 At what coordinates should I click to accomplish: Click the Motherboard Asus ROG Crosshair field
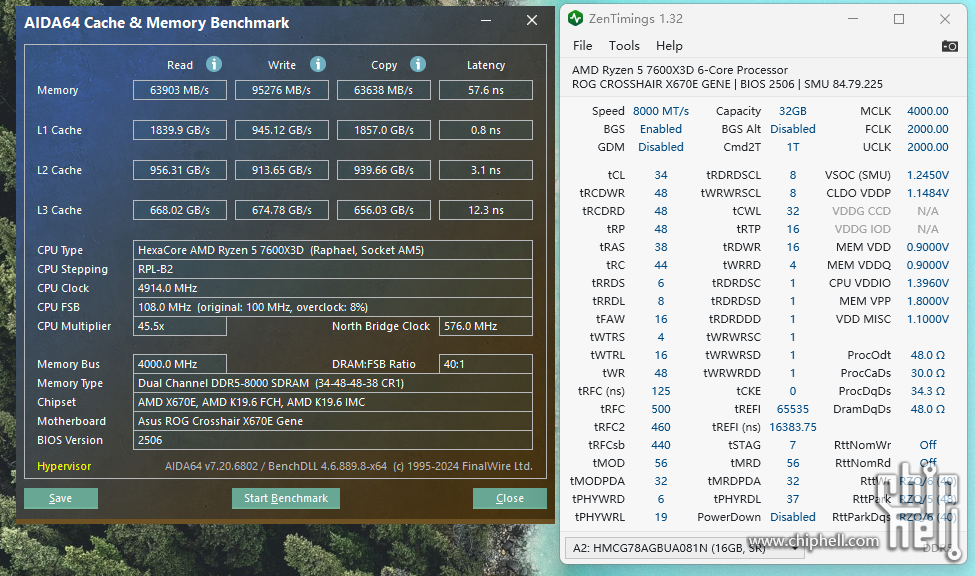click(x=333, y=421)
